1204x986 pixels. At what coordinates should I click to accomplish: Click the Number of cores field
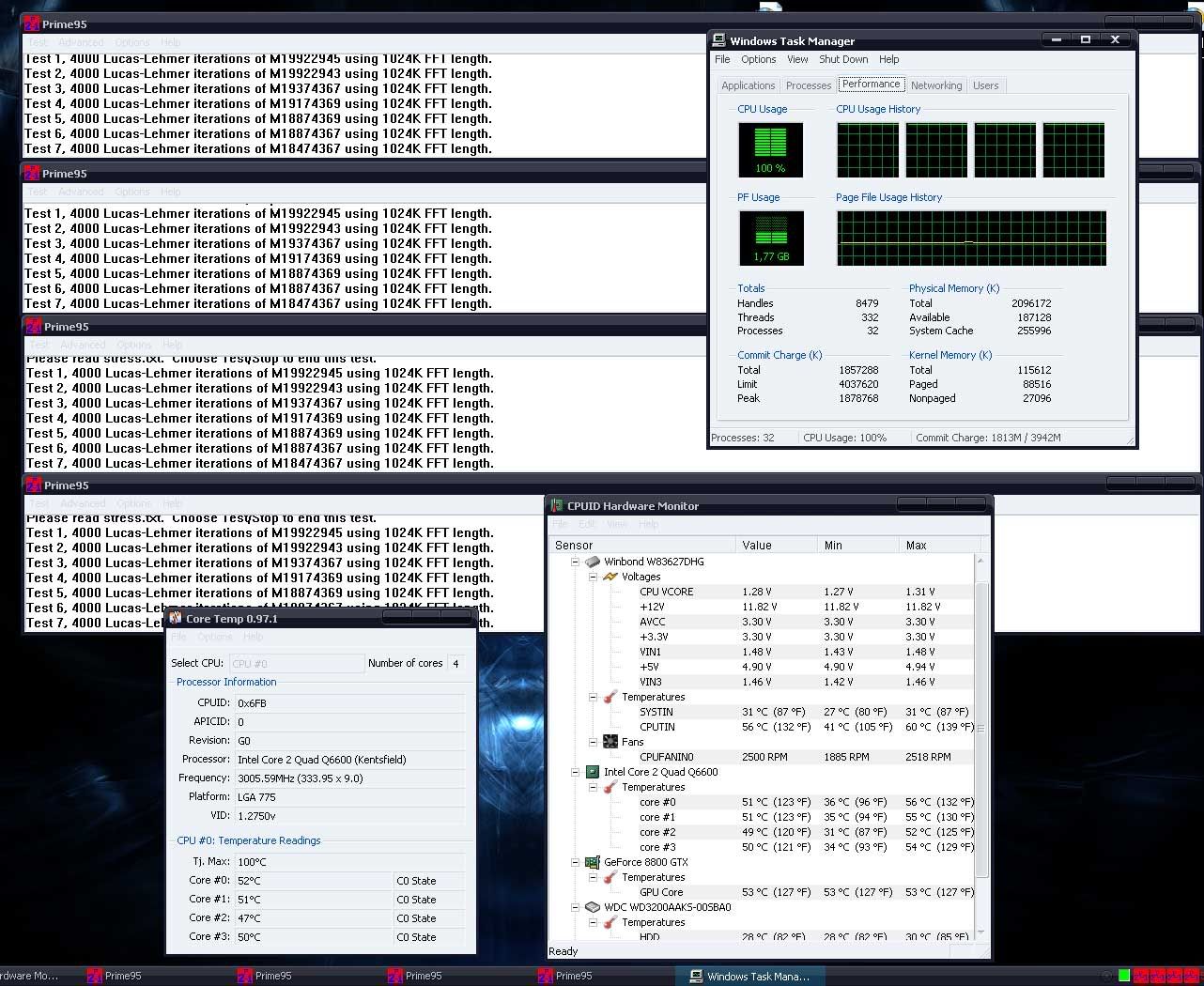(455, 663)
